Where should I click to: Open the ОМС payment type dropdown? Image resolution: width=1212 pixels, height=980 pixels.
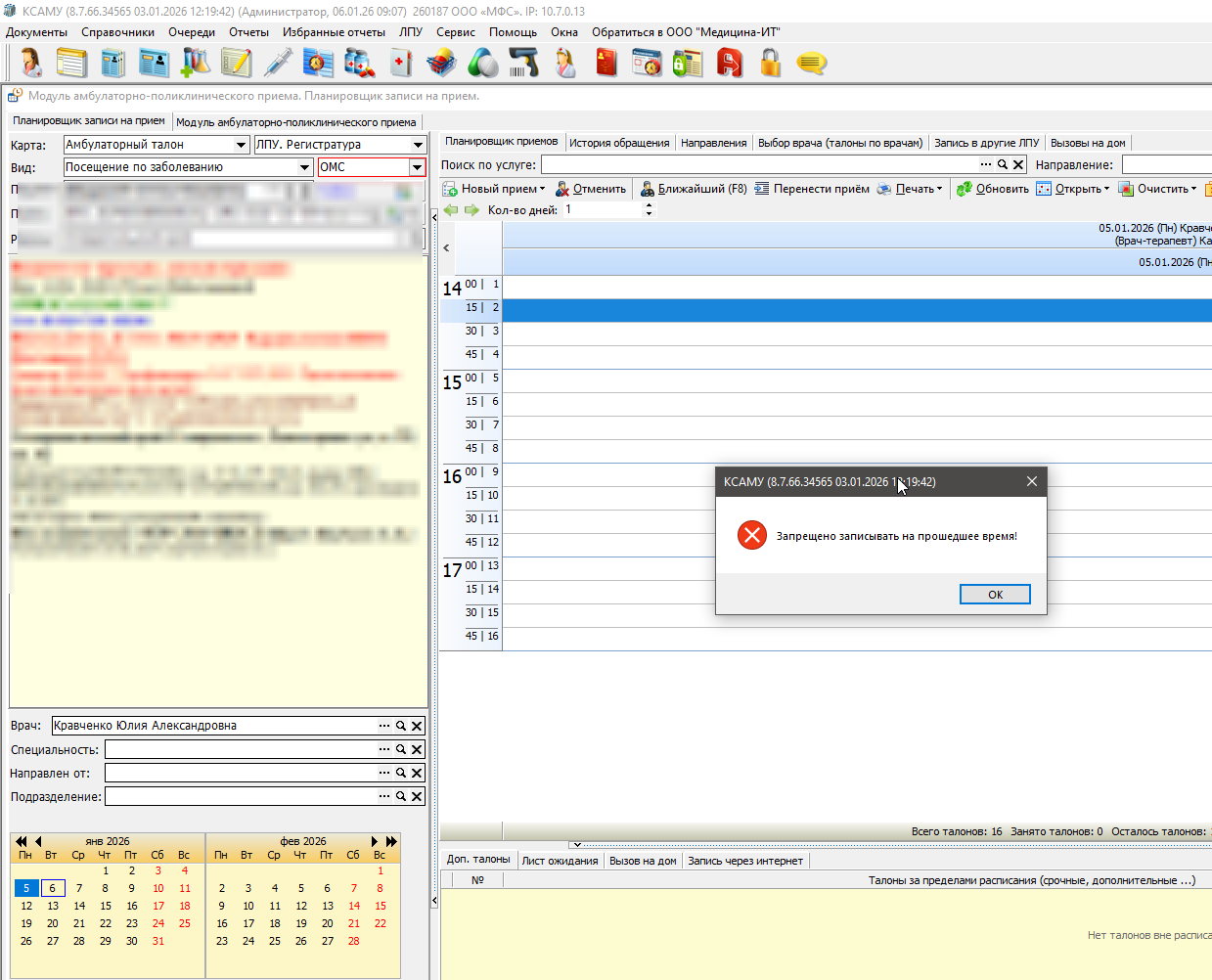(417, 167)
